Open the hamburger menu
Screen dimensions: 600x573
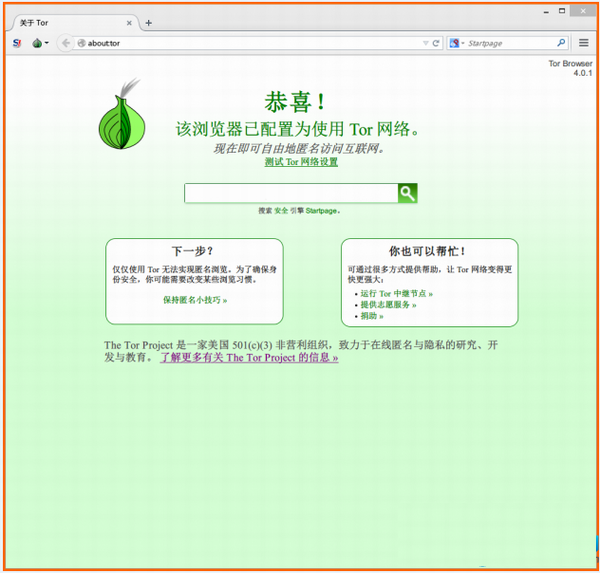click(584, 43)
